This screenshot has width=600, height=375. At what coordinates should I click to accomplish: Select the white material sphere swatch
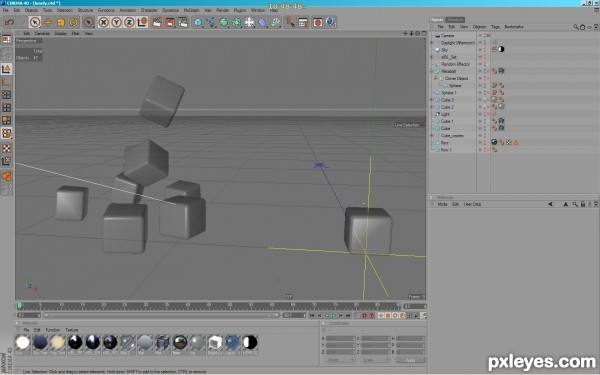23,342
